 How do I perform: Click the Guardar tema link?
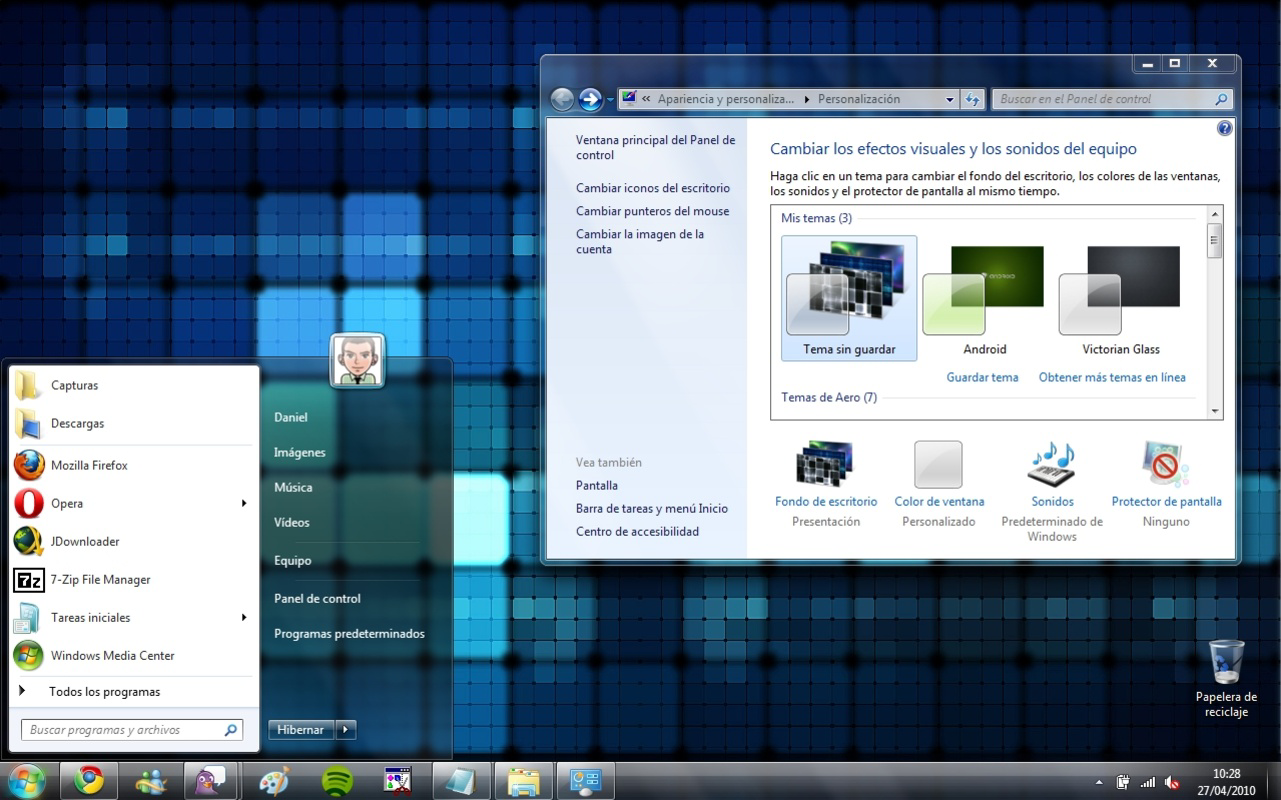point(981,377)
